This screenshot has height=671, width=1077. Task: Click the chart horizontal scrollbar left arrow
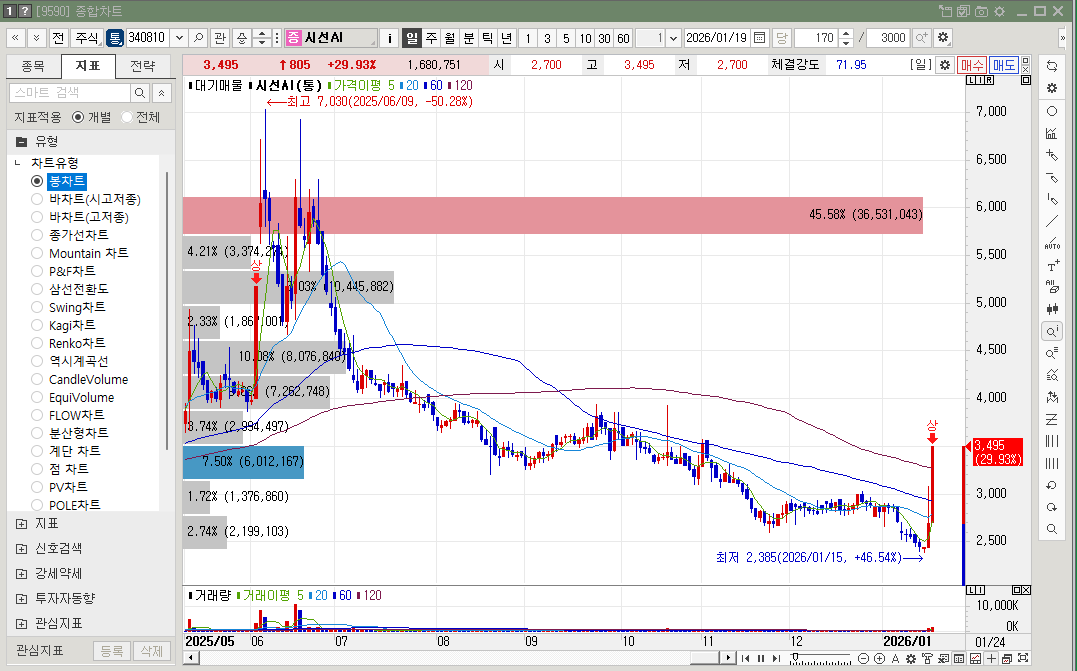click(x=190, y=658)
